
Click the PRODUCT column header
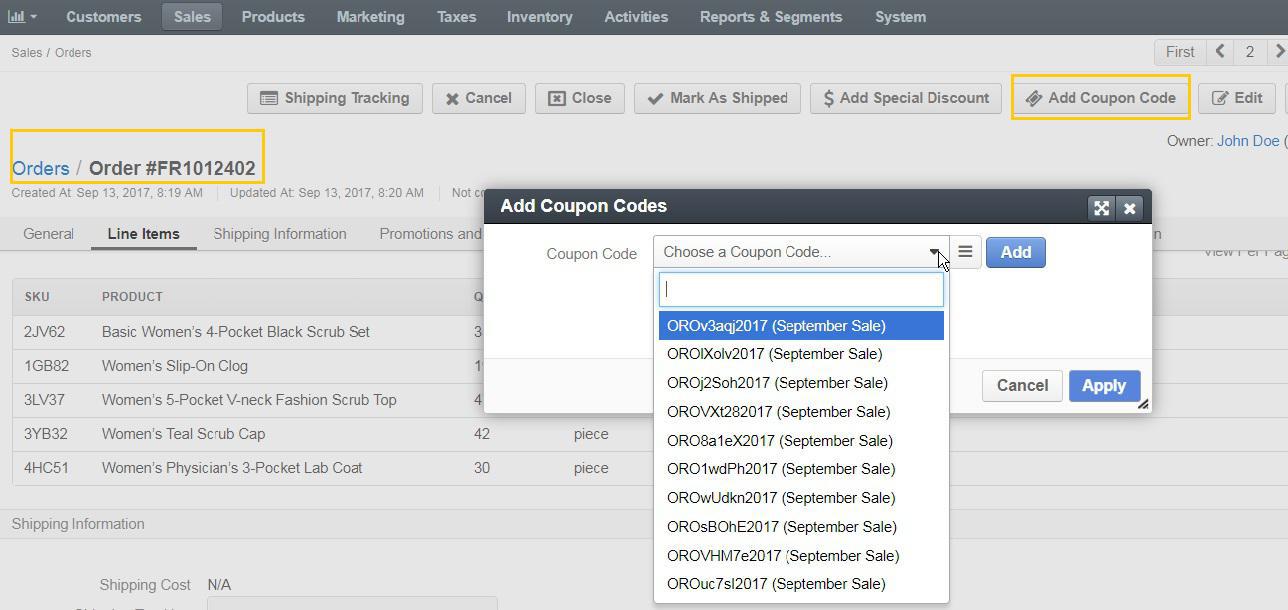pos(132,297)
